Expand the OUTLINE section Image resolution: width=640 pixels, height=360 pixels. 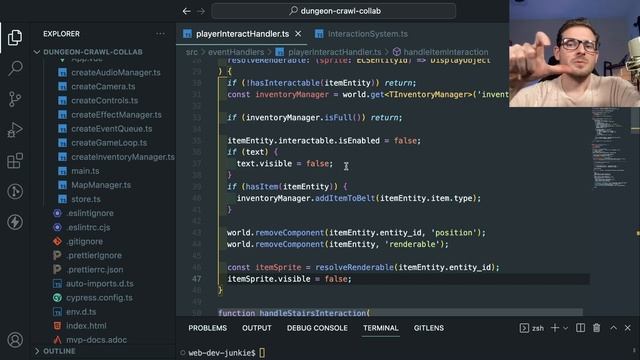click(x=55, y=351)
